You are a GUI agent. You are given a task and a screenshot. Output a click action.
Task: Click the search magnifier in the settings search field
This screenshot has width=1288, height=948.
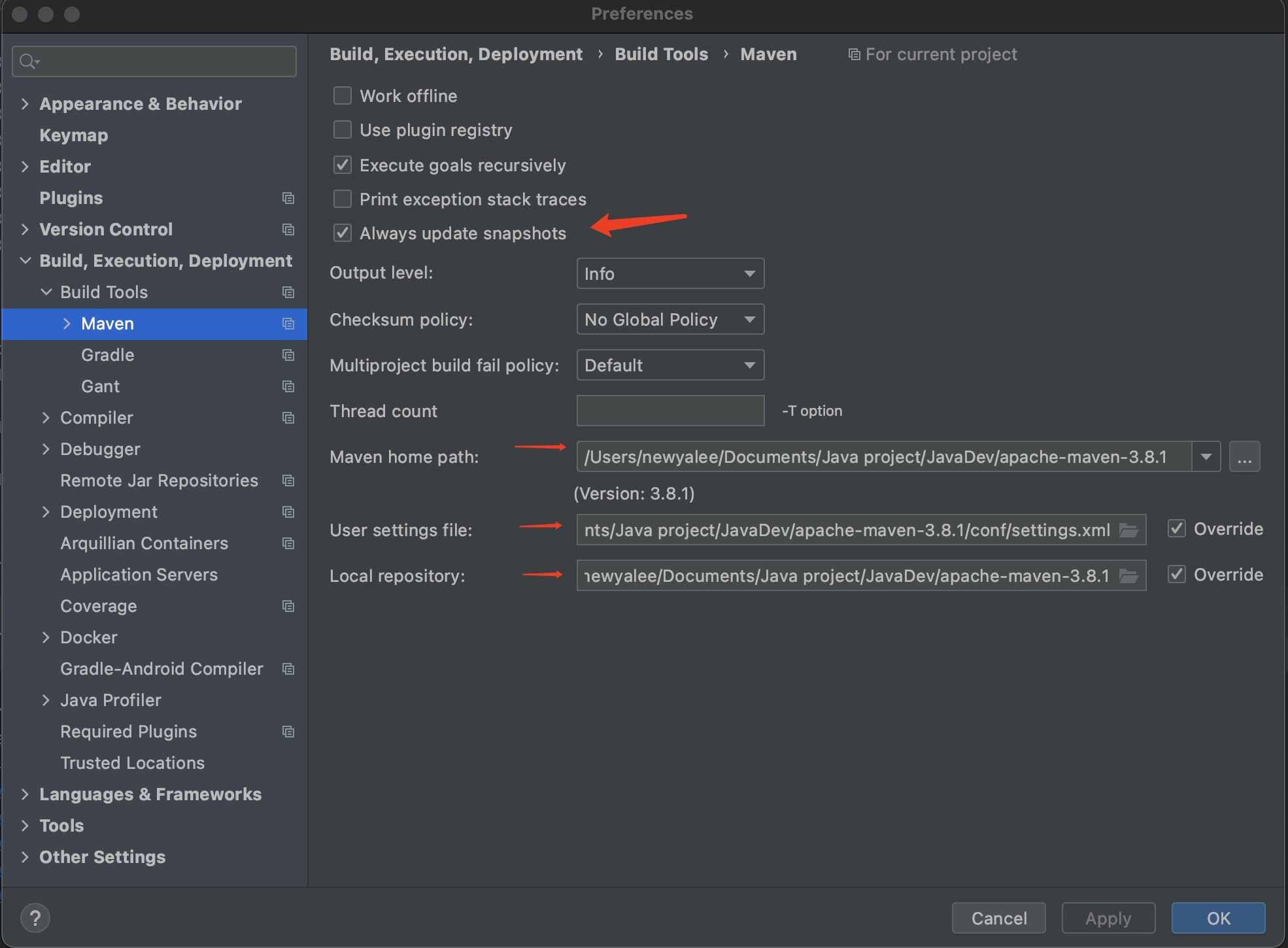[x=27, y=61]
